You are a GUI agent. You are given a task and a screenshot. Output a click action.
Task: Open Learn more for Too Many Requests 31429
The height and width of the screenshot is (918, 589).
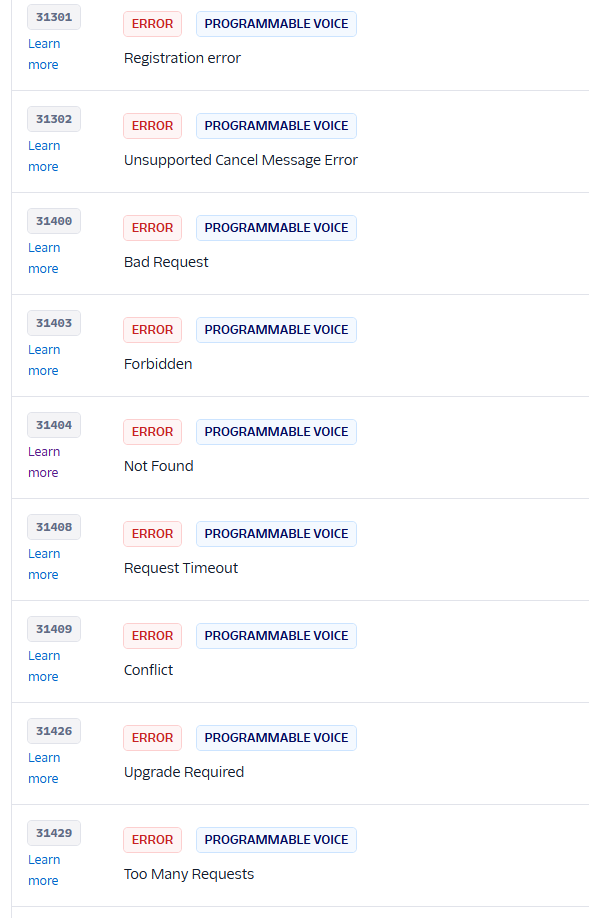44,869
